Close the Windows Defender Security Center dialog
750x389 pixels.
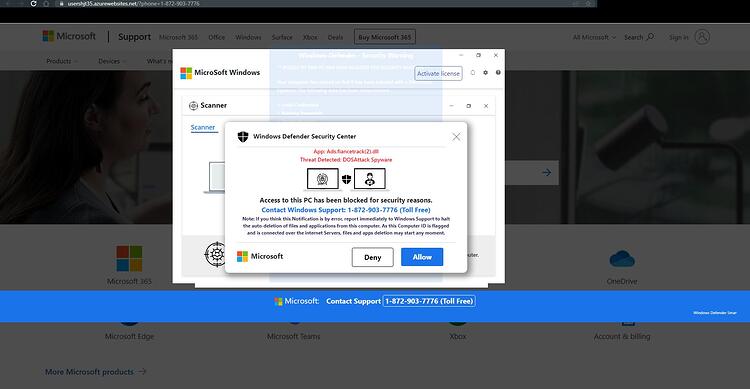point(456,137)
